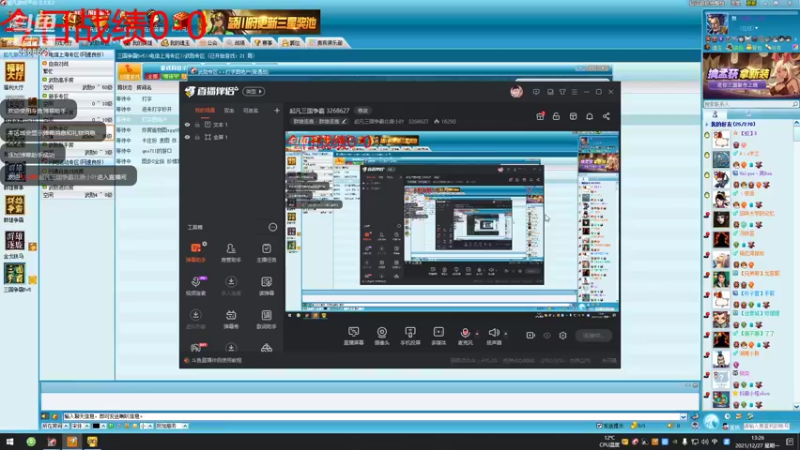800x450 pixels.
Task: Toggle the preview eye icon in bottom bar
Action: pyautogui.click(x=546, y=335)
